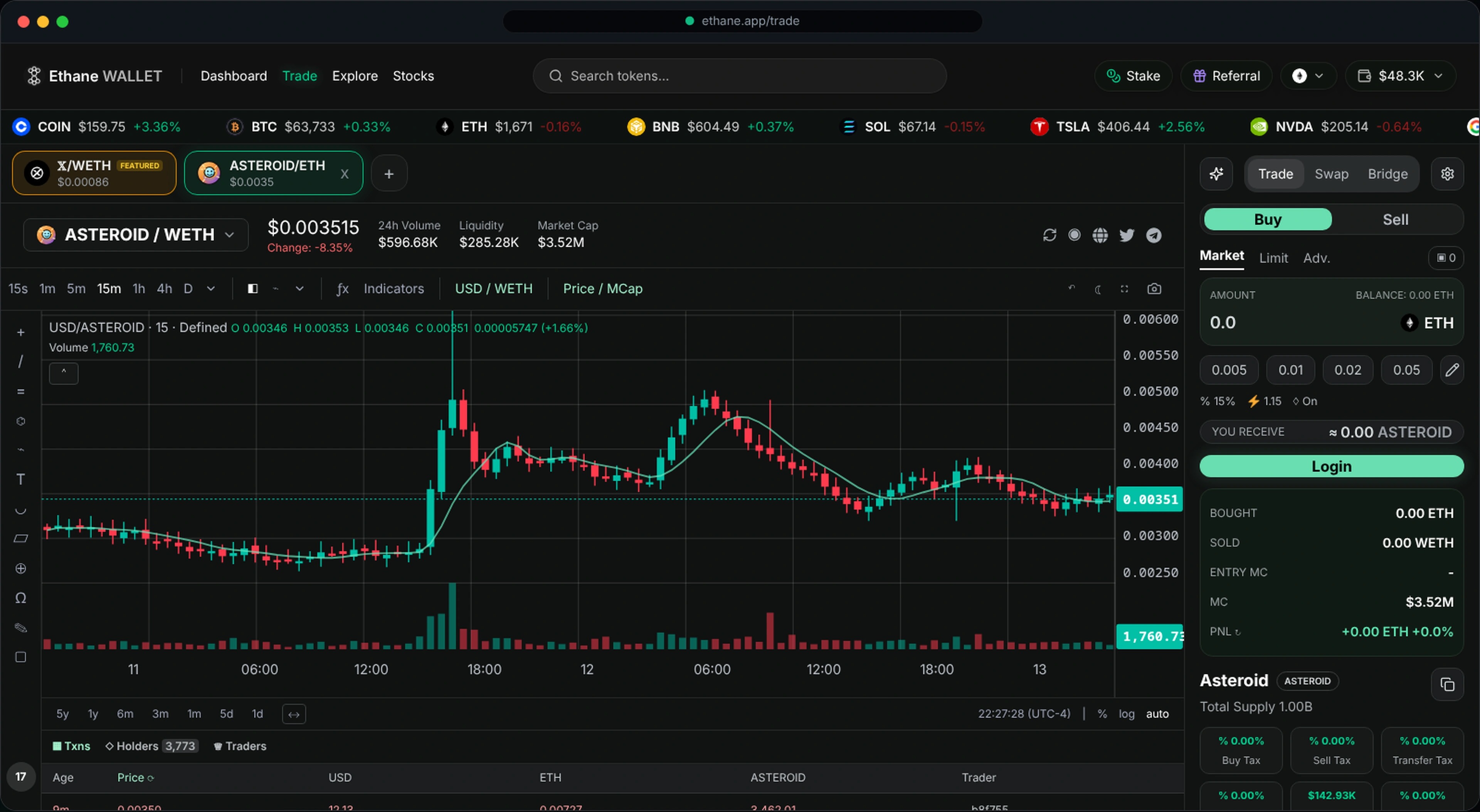Click the Twitter bird icon
The width and height of the screenshot is (1480, 812).
click(1127, 235)
